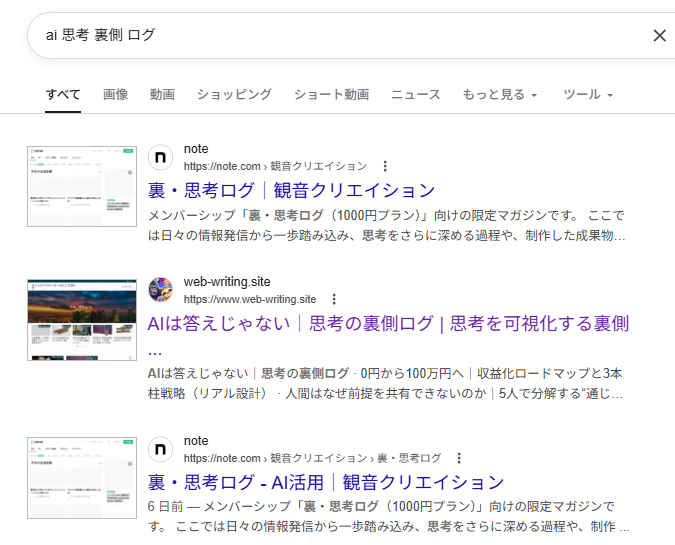Click the note favicon of third result
The height and width of the screenshot is (545, 675).
click(x=161, y=449)
